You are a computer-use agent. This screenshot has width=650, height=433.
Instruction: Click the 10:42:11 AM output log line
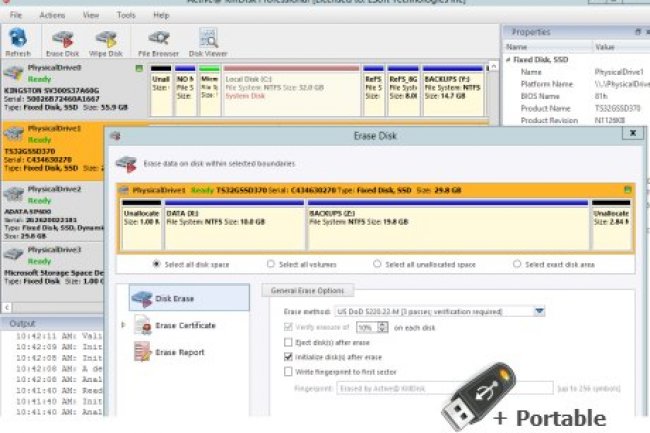pos(59,336)
